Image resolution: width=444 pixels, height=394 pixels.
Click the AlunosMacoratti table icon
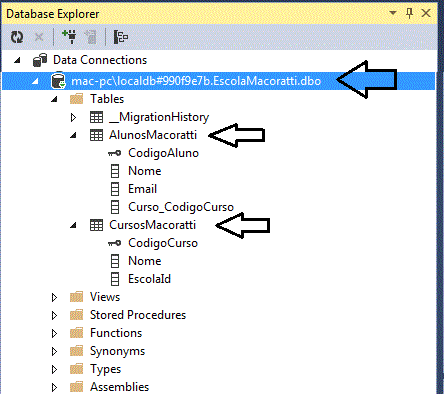click(x=97, y=135)
